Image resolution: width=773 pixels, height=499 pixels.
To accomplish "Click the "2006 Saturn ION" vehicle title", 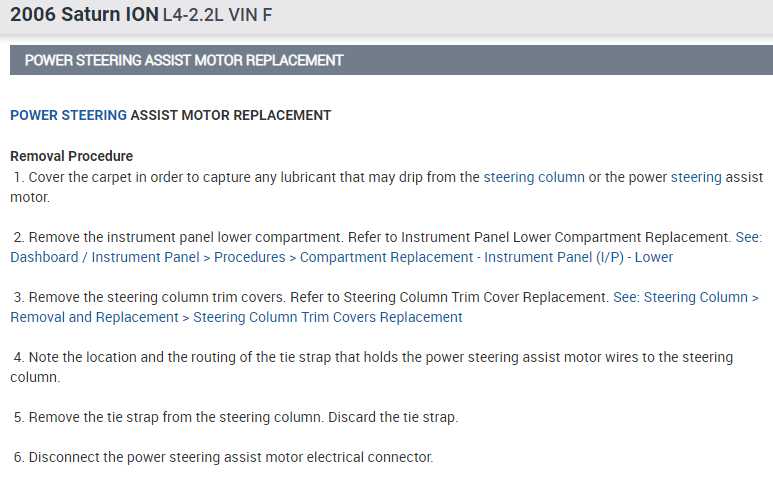I will point(84,15).
